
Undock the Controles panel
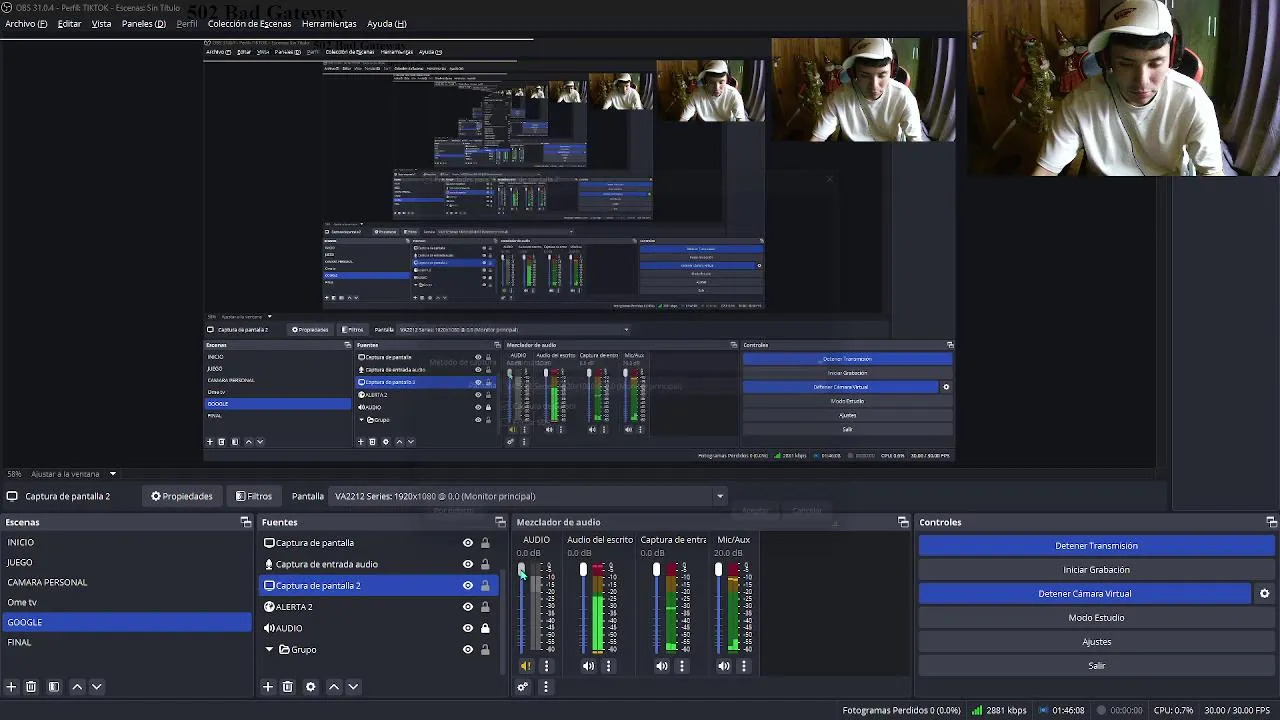click(1271, 522)
